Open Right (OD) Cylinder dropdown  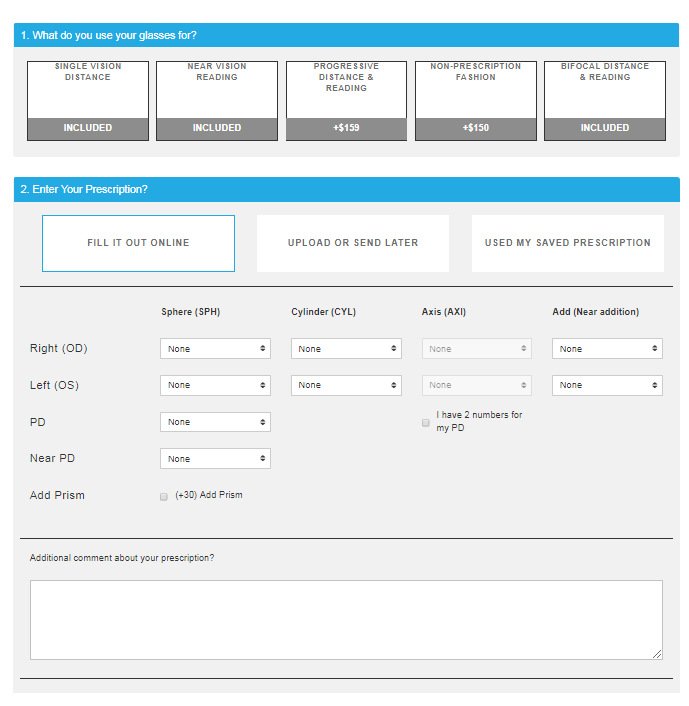[x=346, y=349]
